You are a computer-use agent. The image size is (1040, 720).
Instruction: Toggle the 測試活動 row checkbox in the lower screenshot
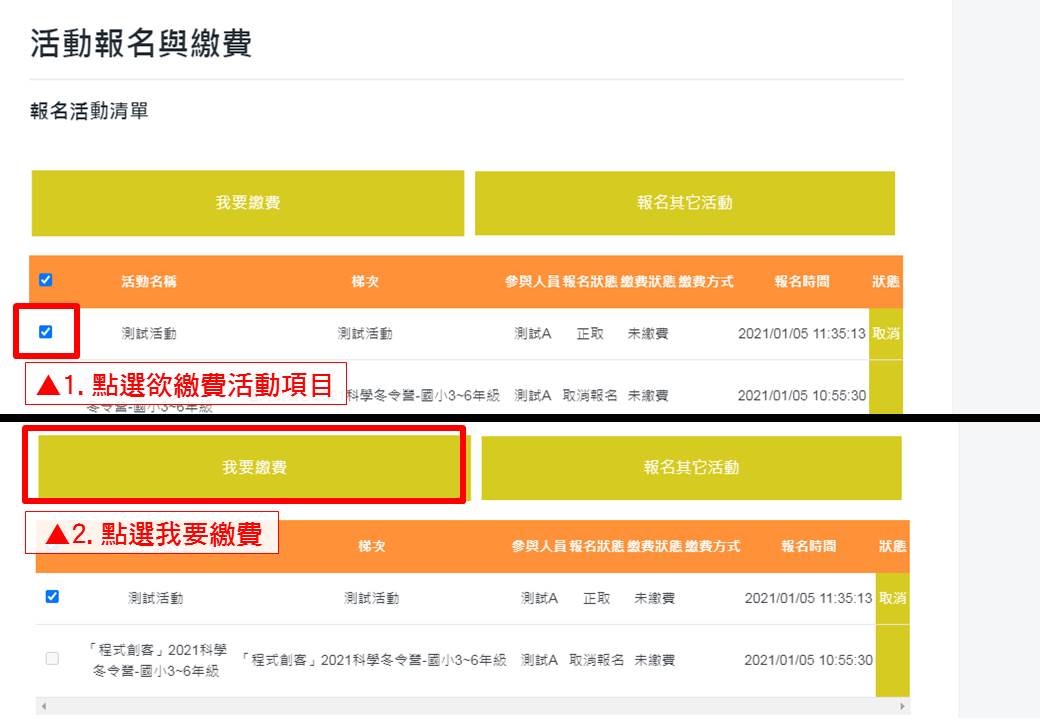(x=52, y=597)
